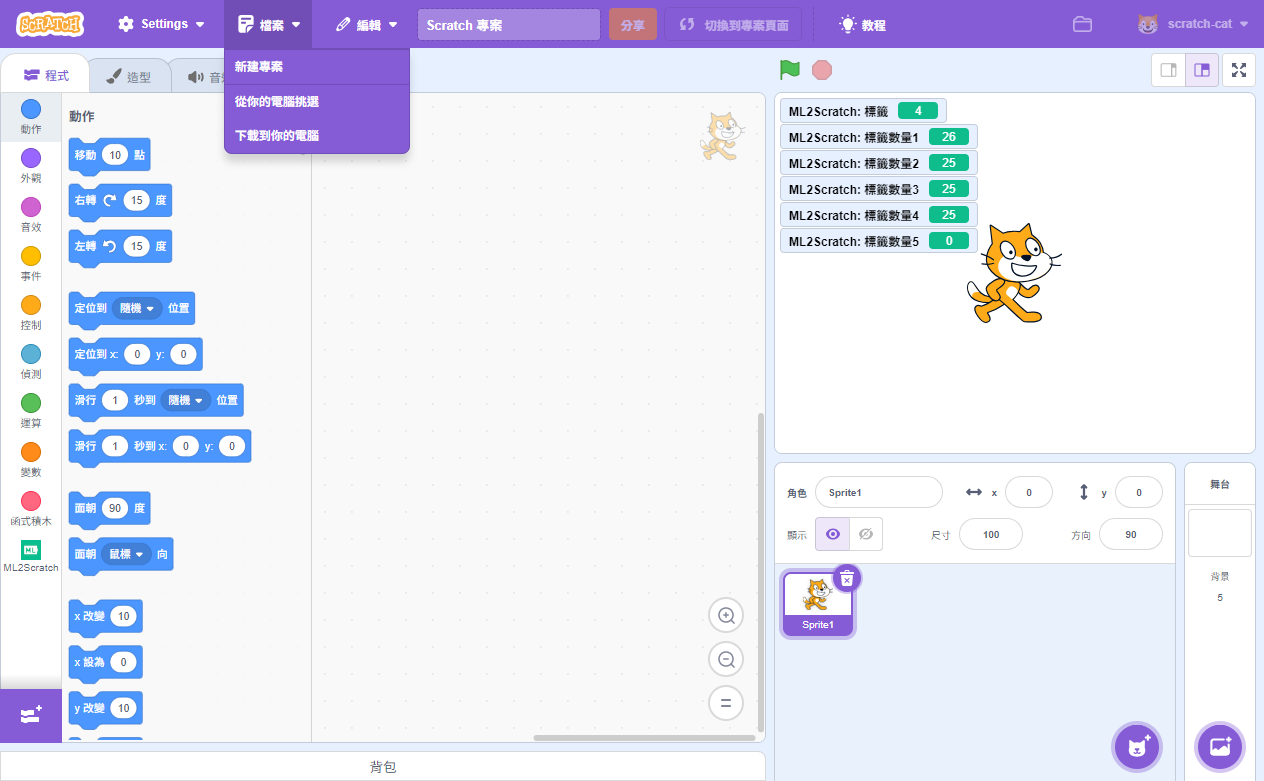Click ML2Scratch: 標籤 monitor on stage
The width and height of the screenshot is (1264, 781).
click(863, 111)
